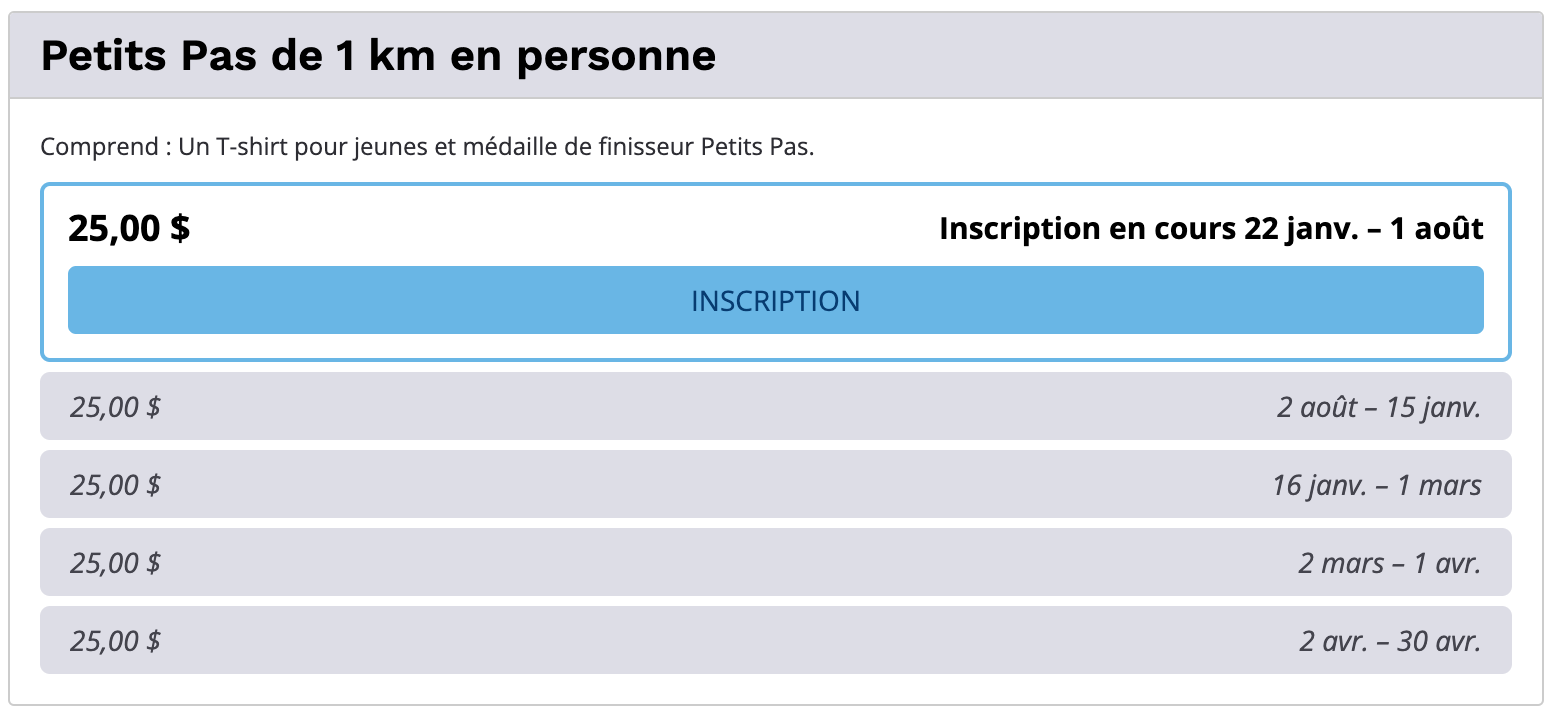Image resolution: width=1554 pixels, height=719 pixels.
Task: Click the empty middle of the 2 août – 15 janv. row
Action: coord(700,407)
